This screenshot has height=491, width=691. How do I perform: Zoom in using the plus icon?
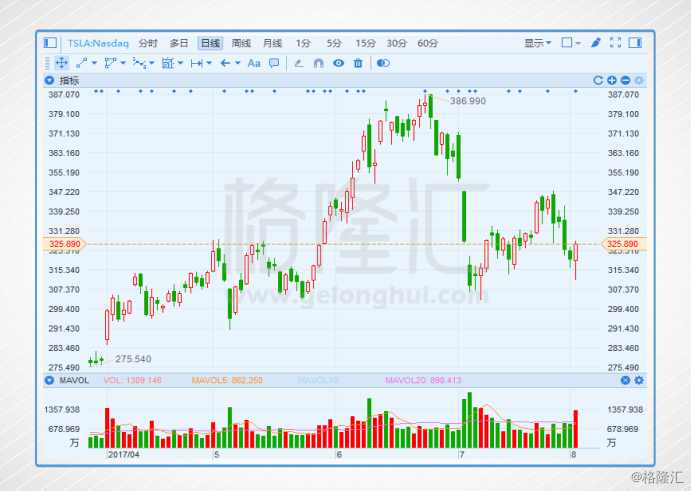pyautogui.click(x=612, y=80)
